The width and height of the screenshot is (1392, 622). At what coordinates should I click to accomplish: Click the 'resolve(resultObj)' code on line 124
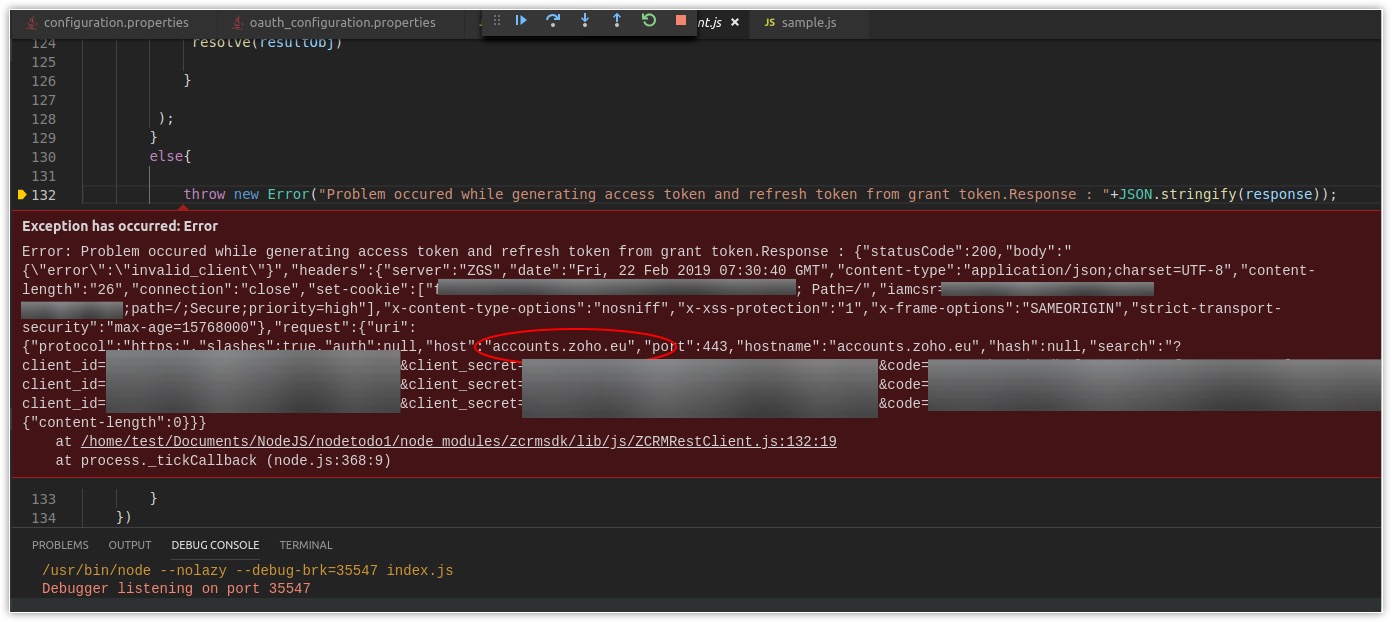tap(267, 43)
